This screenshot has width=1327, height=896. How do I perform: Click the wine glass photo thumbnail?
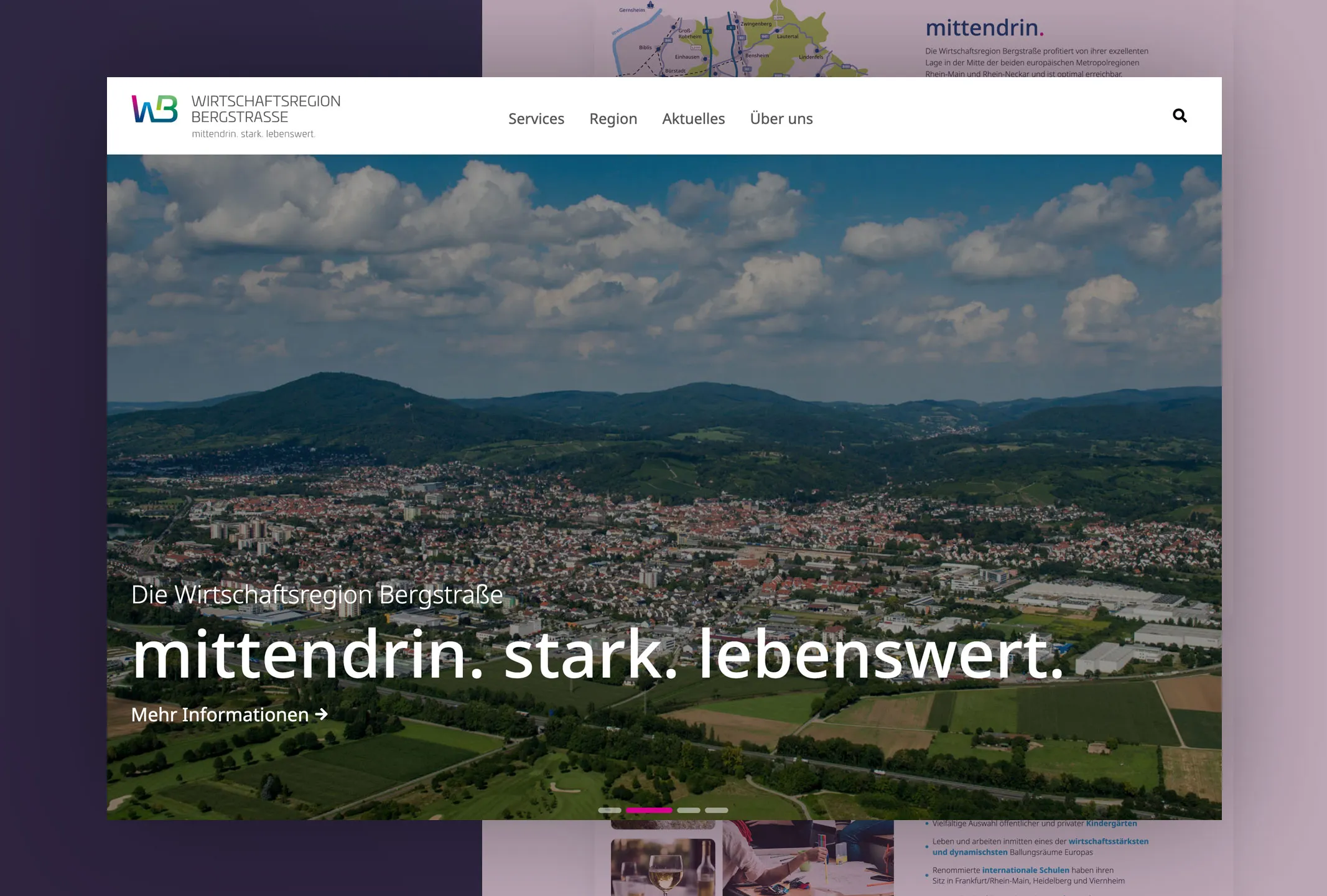click(x=663, y=867)
